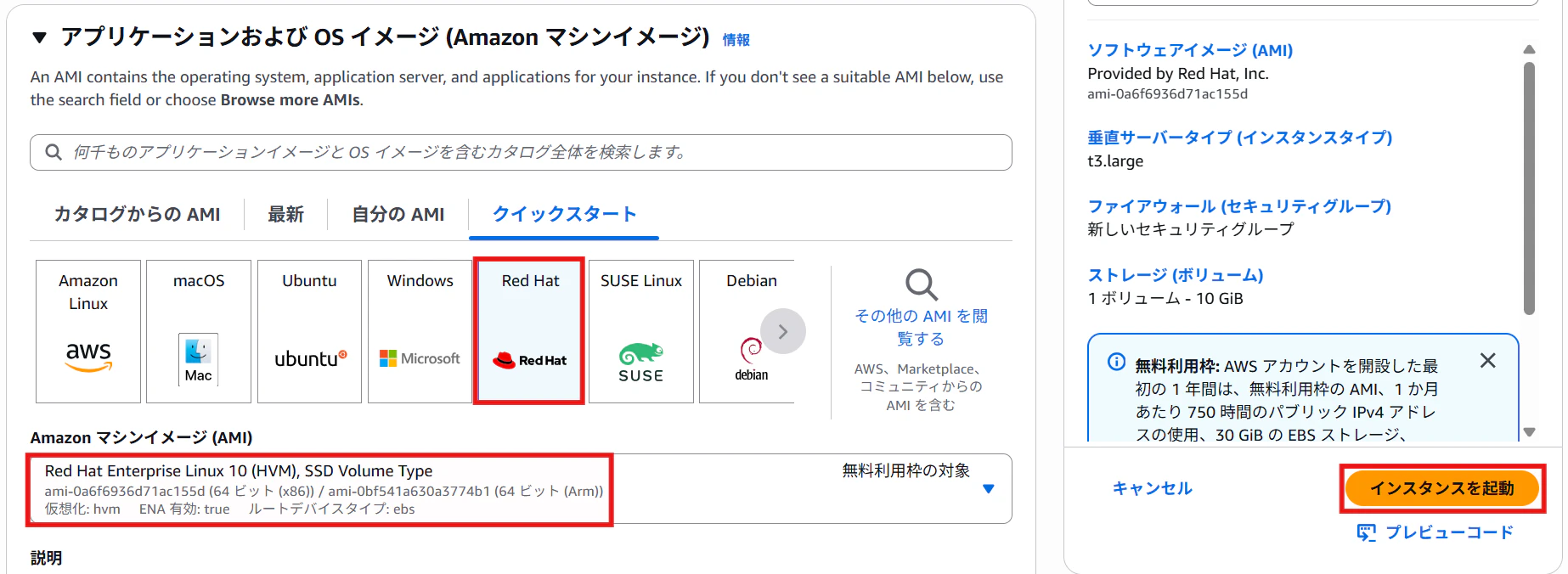
Task: Click the インスタンスを起動 button
Action: point(1442,488)
